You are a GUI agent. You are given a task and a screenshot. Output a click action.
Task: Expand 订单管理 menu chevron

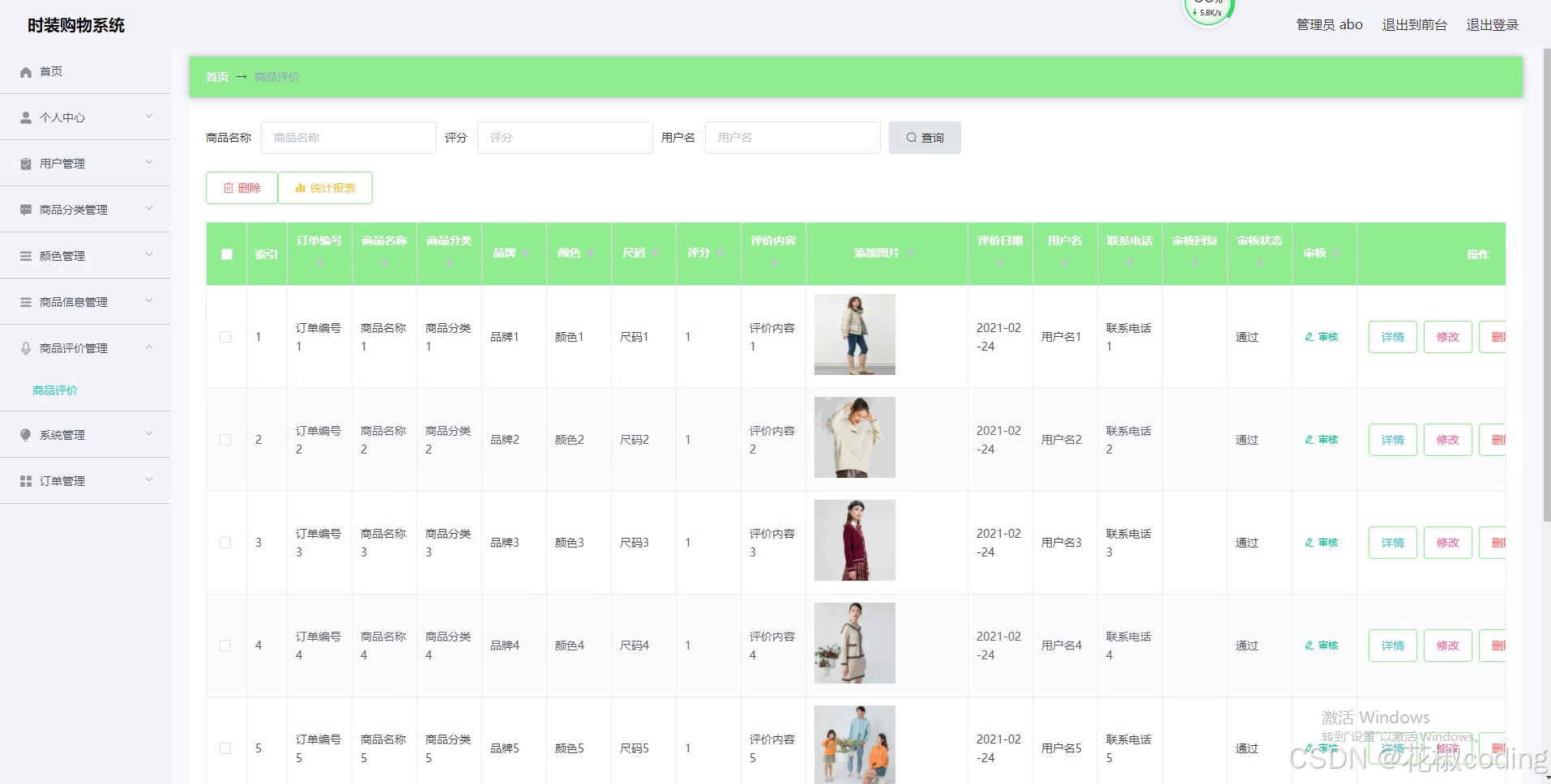pos(149,479)
